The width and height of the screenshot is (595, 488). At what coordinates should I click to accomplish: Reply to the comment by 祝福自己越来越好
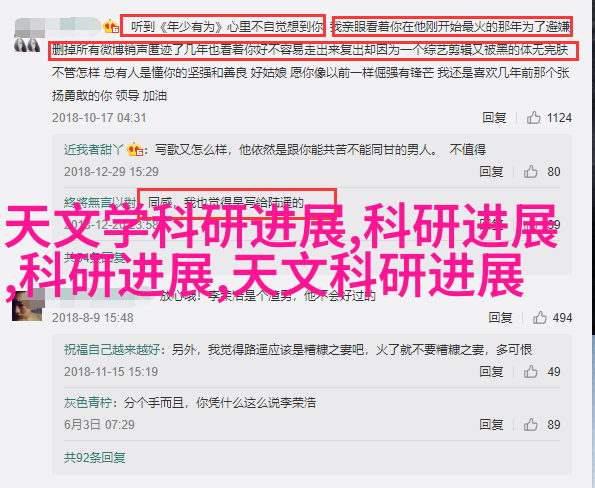tap(491, 372)
